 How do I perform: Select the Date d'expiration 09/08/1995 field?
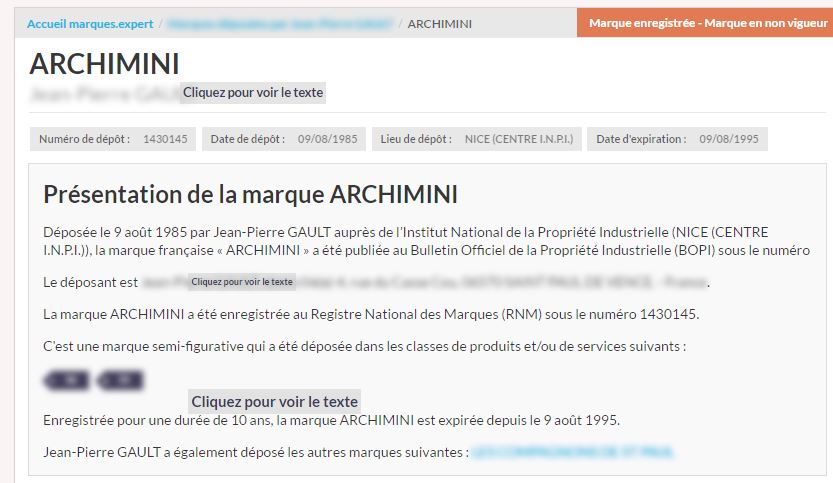677,139
